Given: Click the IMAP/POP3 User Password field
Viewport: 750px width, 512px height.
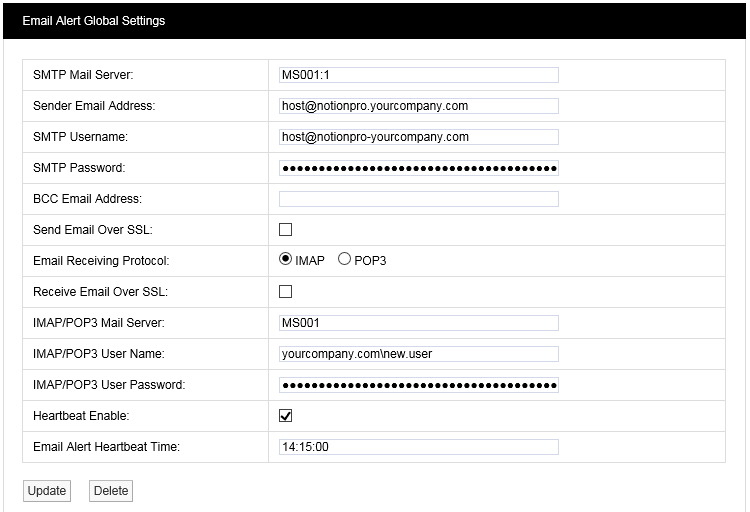Looking at the screenshot, I should [418, 385].
